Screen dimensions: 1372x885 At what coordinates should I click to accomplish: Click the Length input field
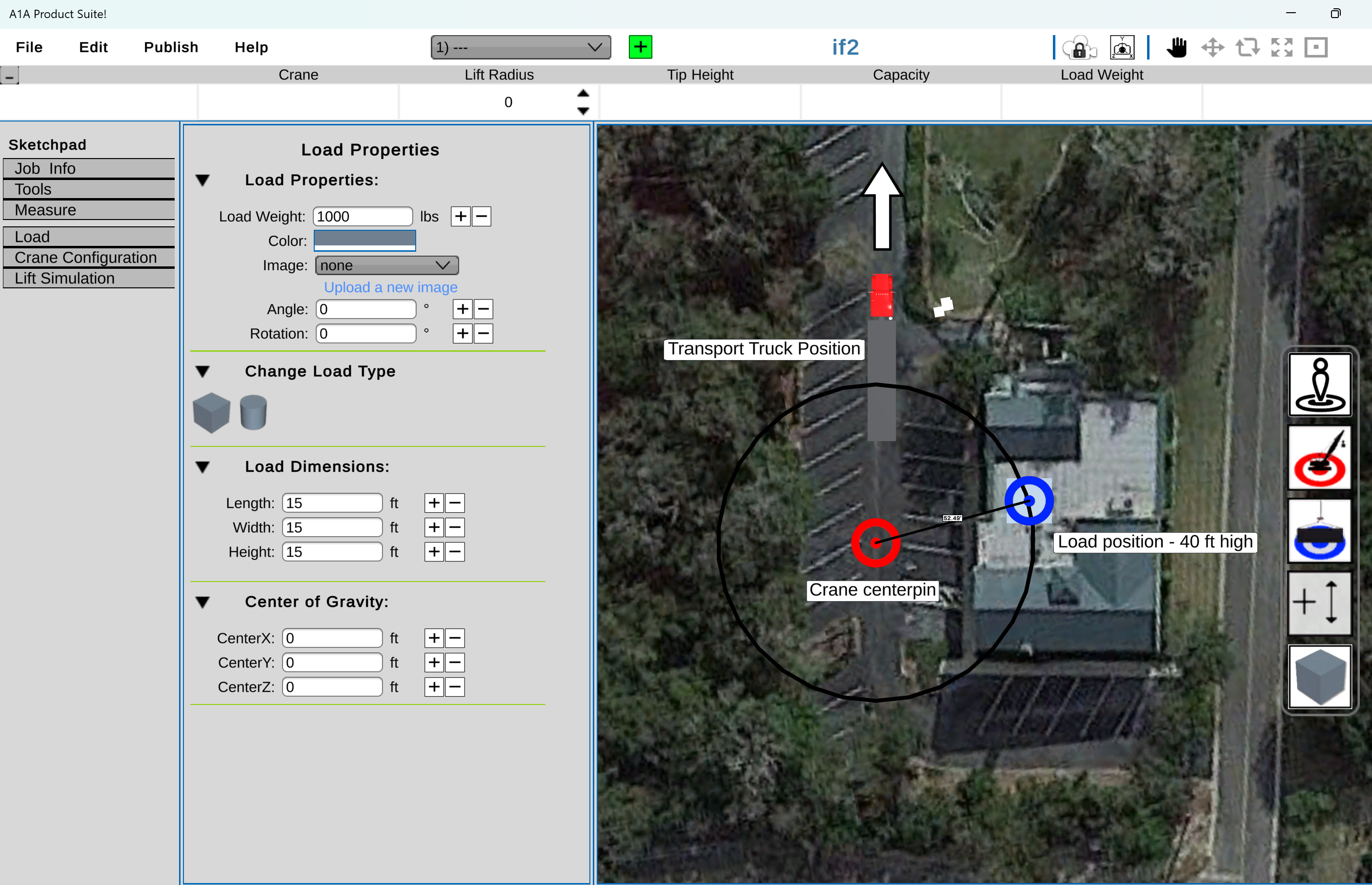332,503
